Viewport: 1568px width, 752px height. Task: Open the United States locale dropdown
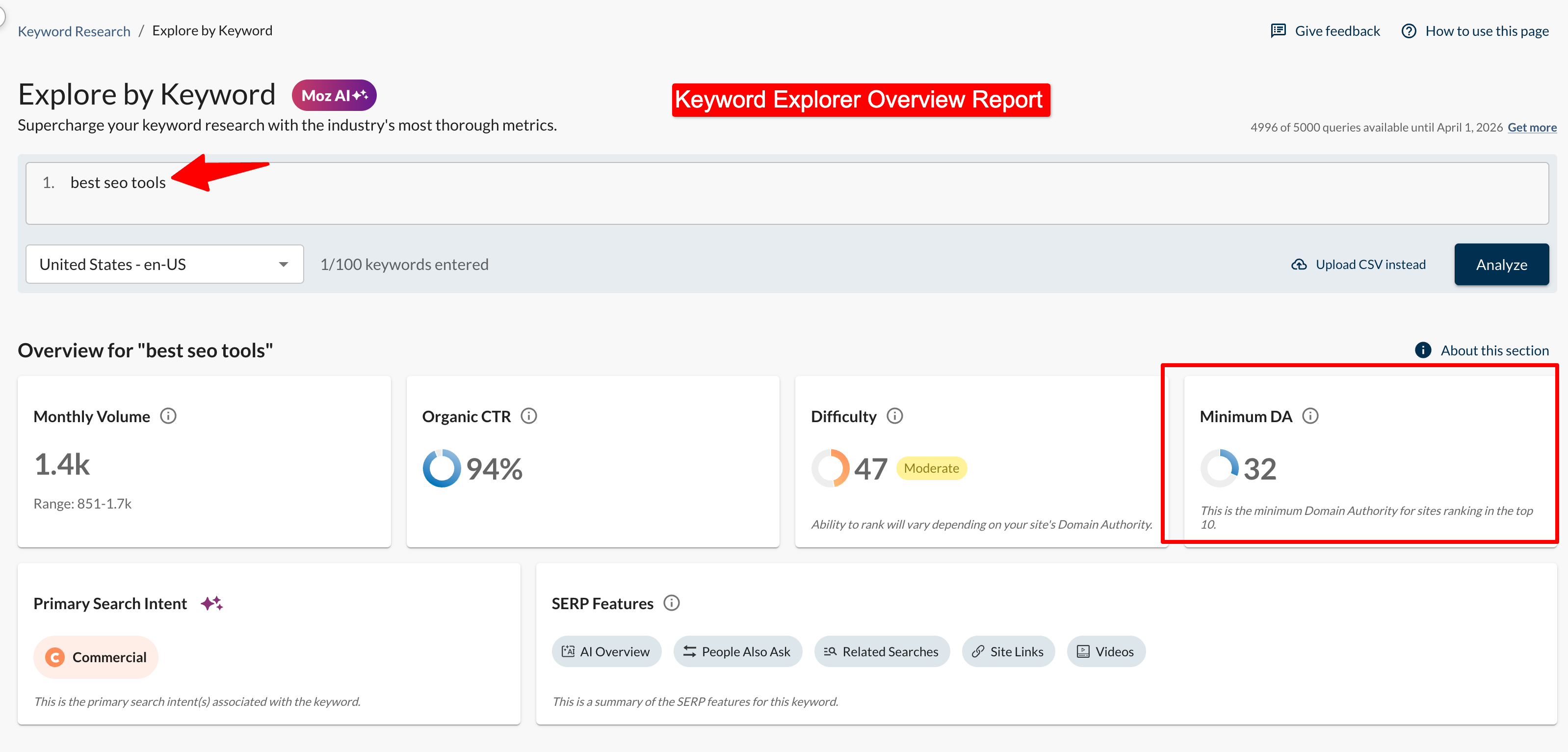(164, 264)
